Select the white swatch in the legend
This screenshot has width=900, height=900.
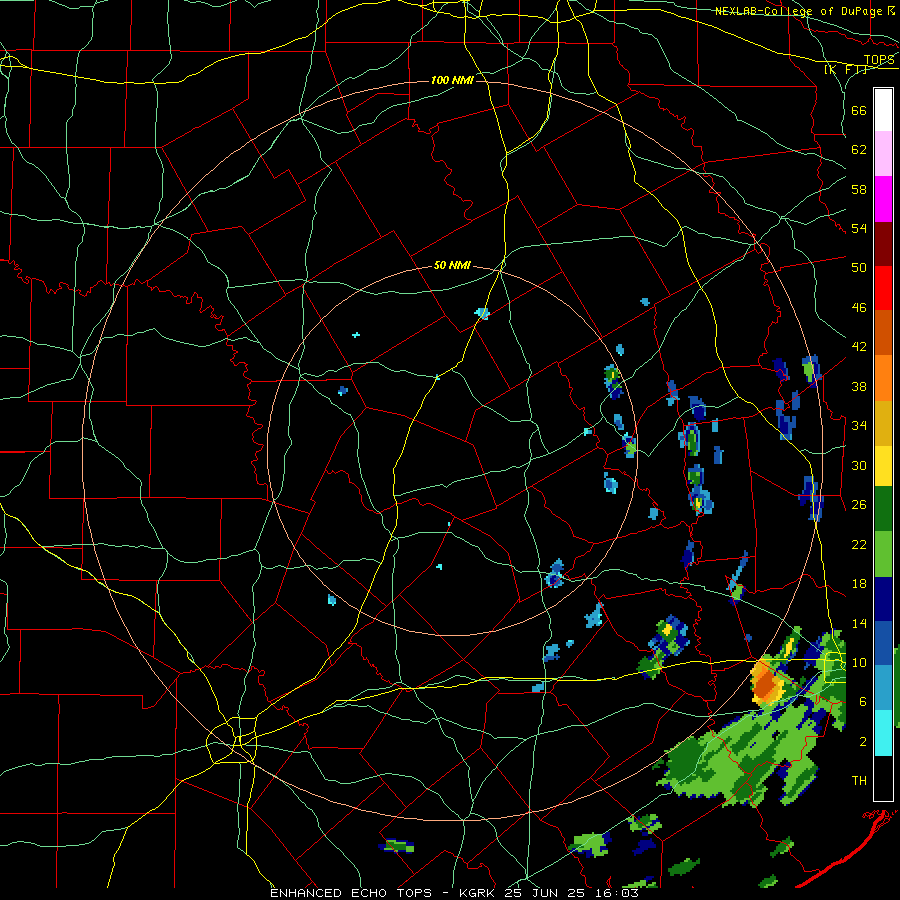pos(883,110)
